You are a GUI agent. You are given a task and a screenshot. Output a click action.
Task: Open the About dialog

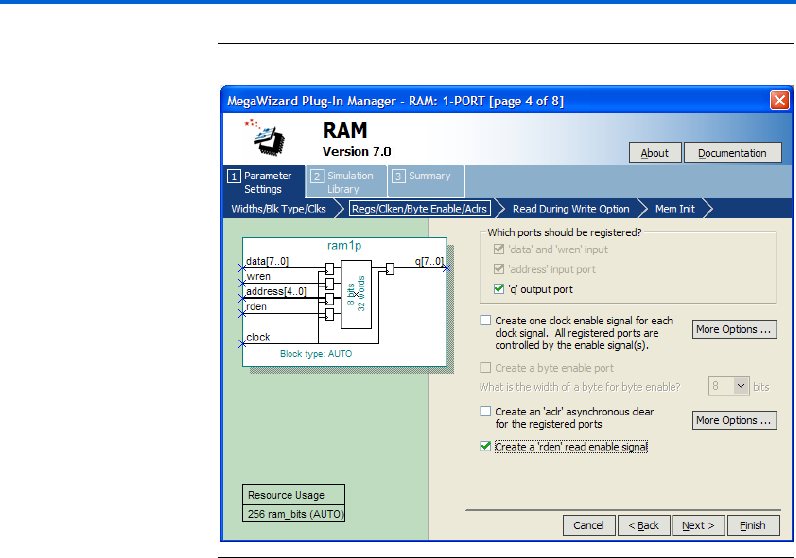click(x=655, y=153)
